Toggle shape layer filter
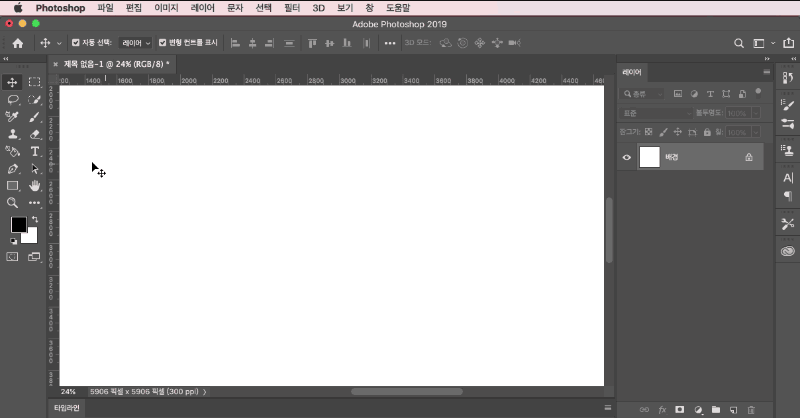800x418 pixels. (726, 94)
